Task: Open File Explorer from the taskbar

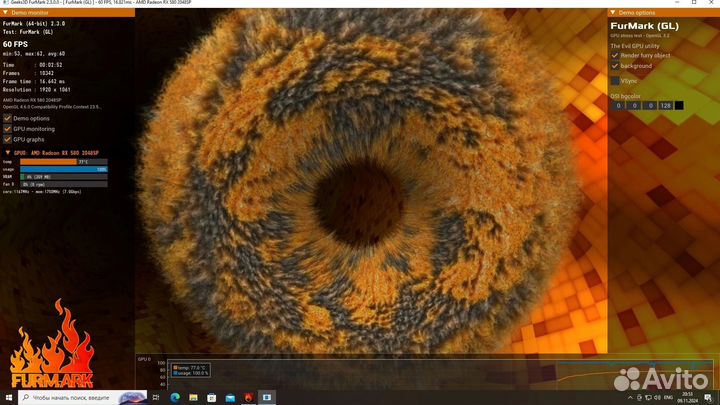Action: pos(193,398)
